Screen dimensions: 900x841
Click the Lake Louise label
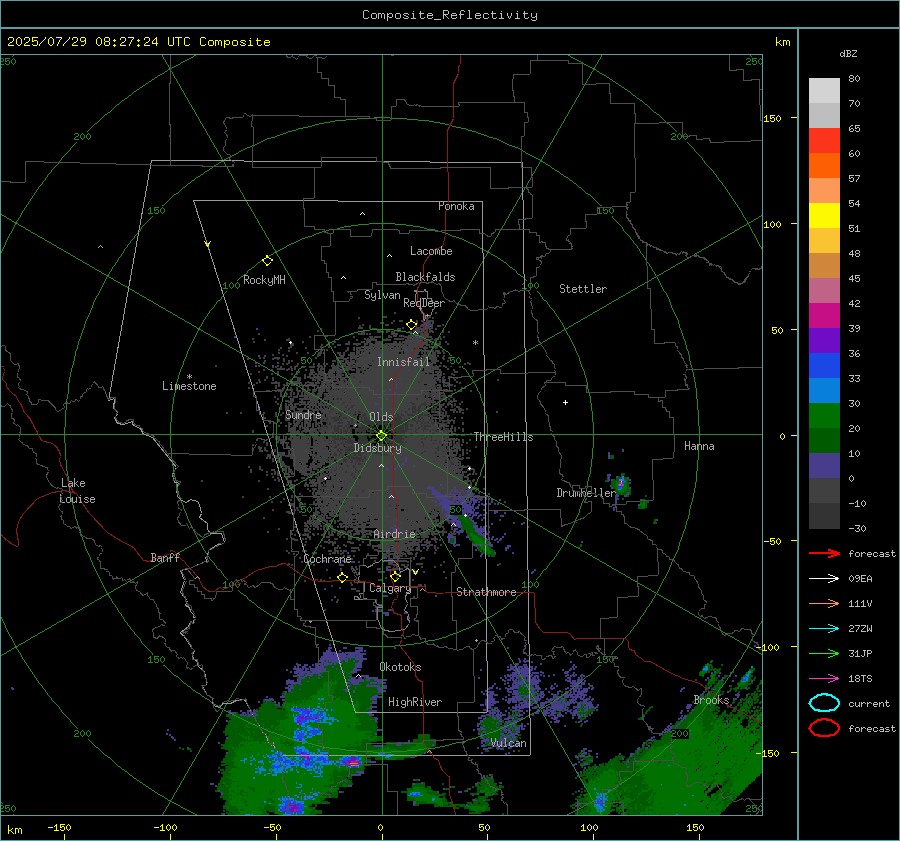(77, 491)
